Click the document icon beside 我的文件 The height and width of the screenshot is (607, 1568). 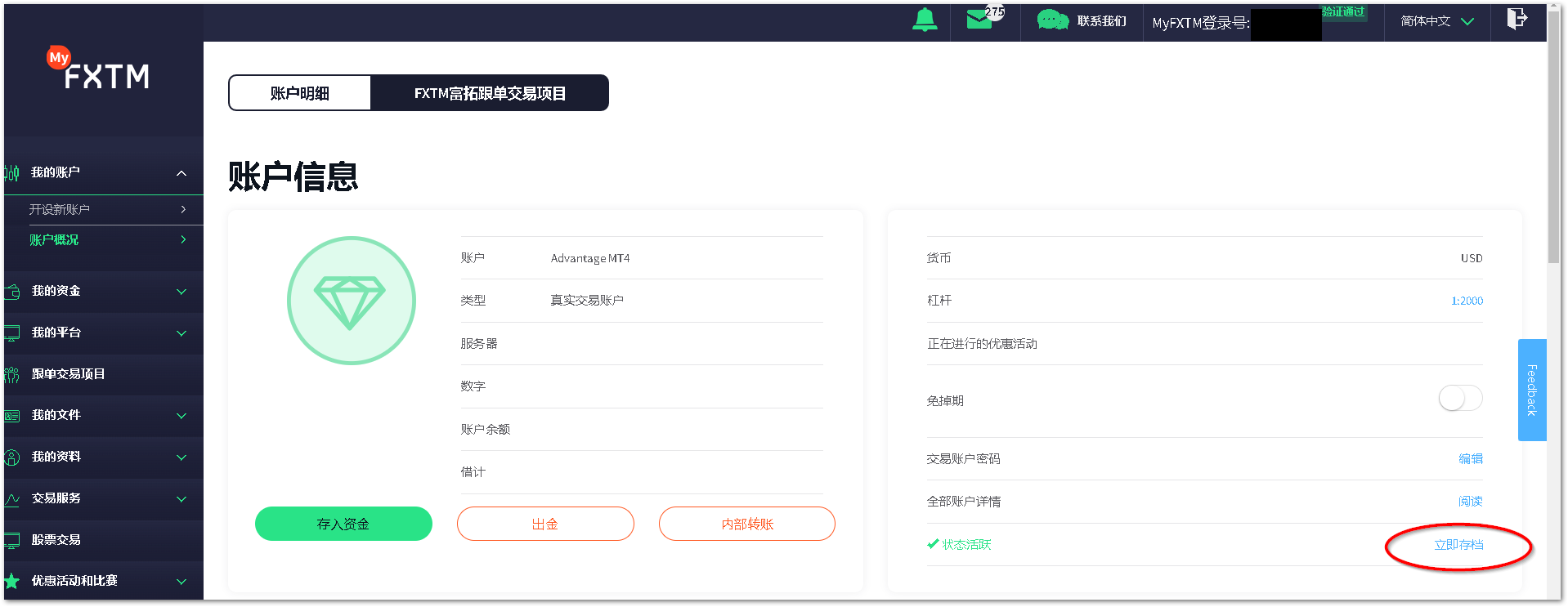point(11,416)
